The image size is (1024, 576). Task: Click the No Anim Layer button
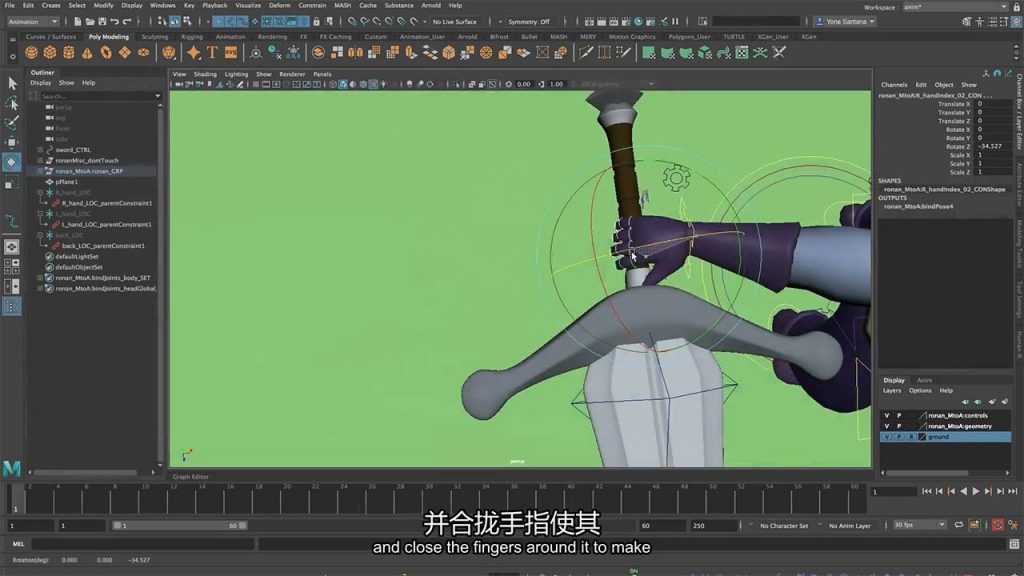850,526
